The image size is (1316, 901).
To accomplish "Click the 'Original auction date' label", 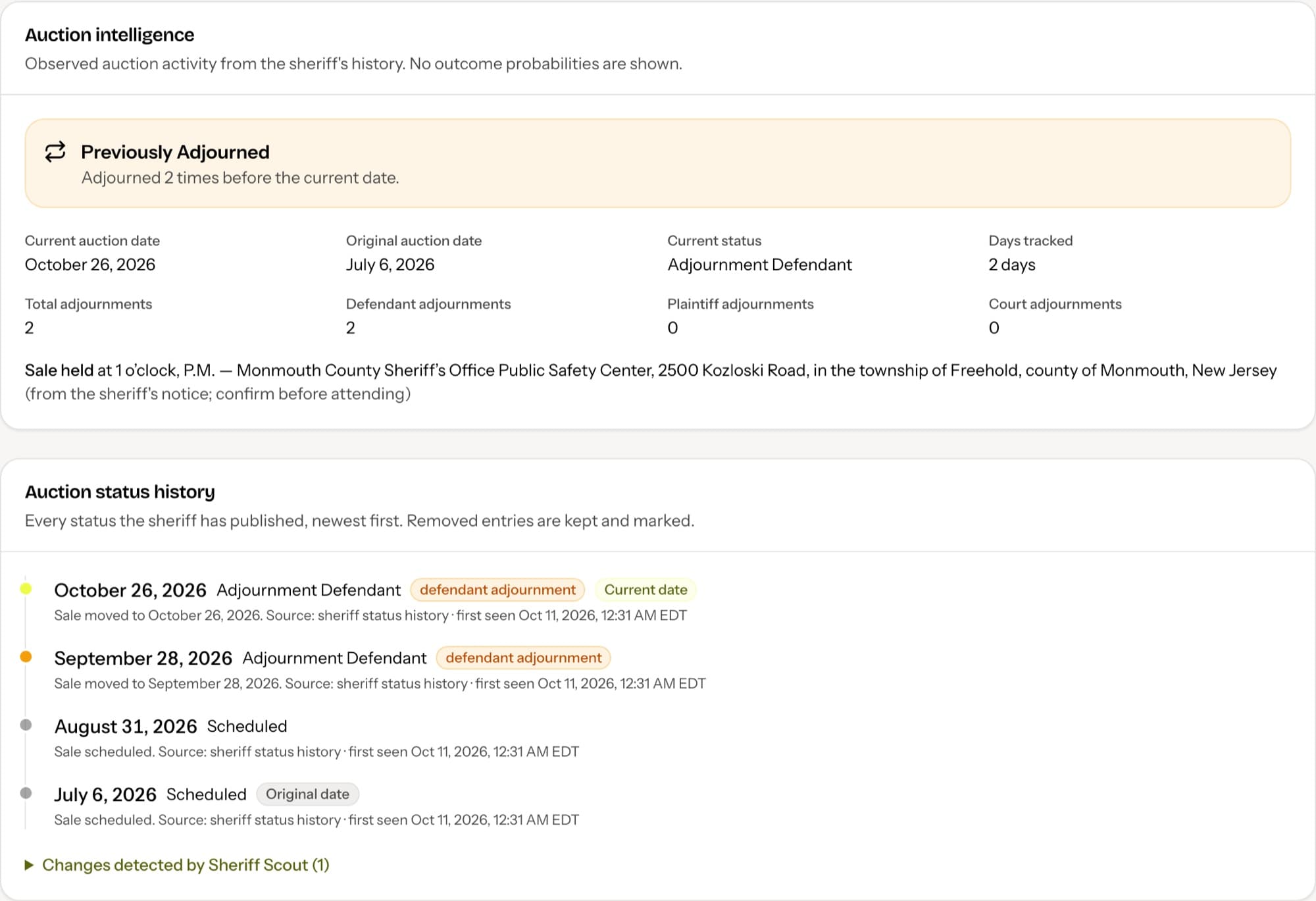I will pos(414,241).
